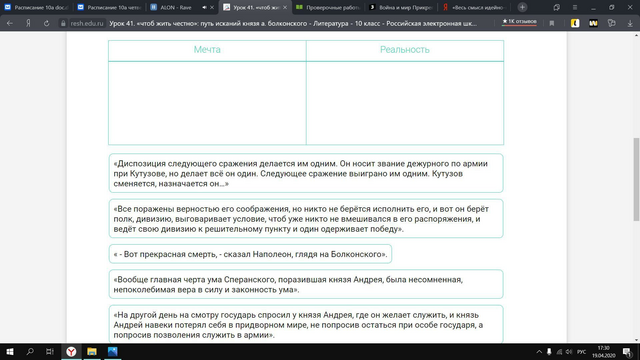Screen dimensions: 640x360
Task: Click the scrollbar up arrow
Action: tap(636, 36)
